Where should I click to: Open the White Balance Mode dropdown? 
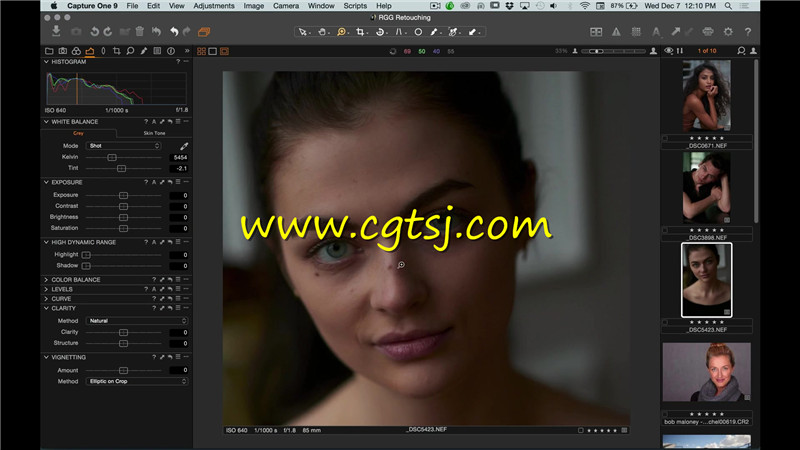[x=123, y=146]
